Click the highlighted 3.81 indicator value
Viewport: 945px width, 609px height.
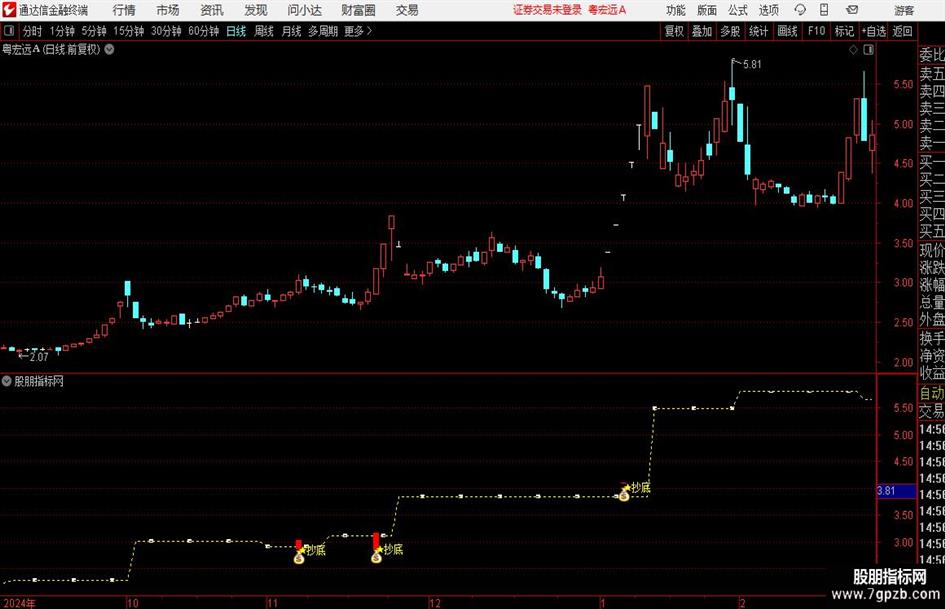[x=896, y=491]
